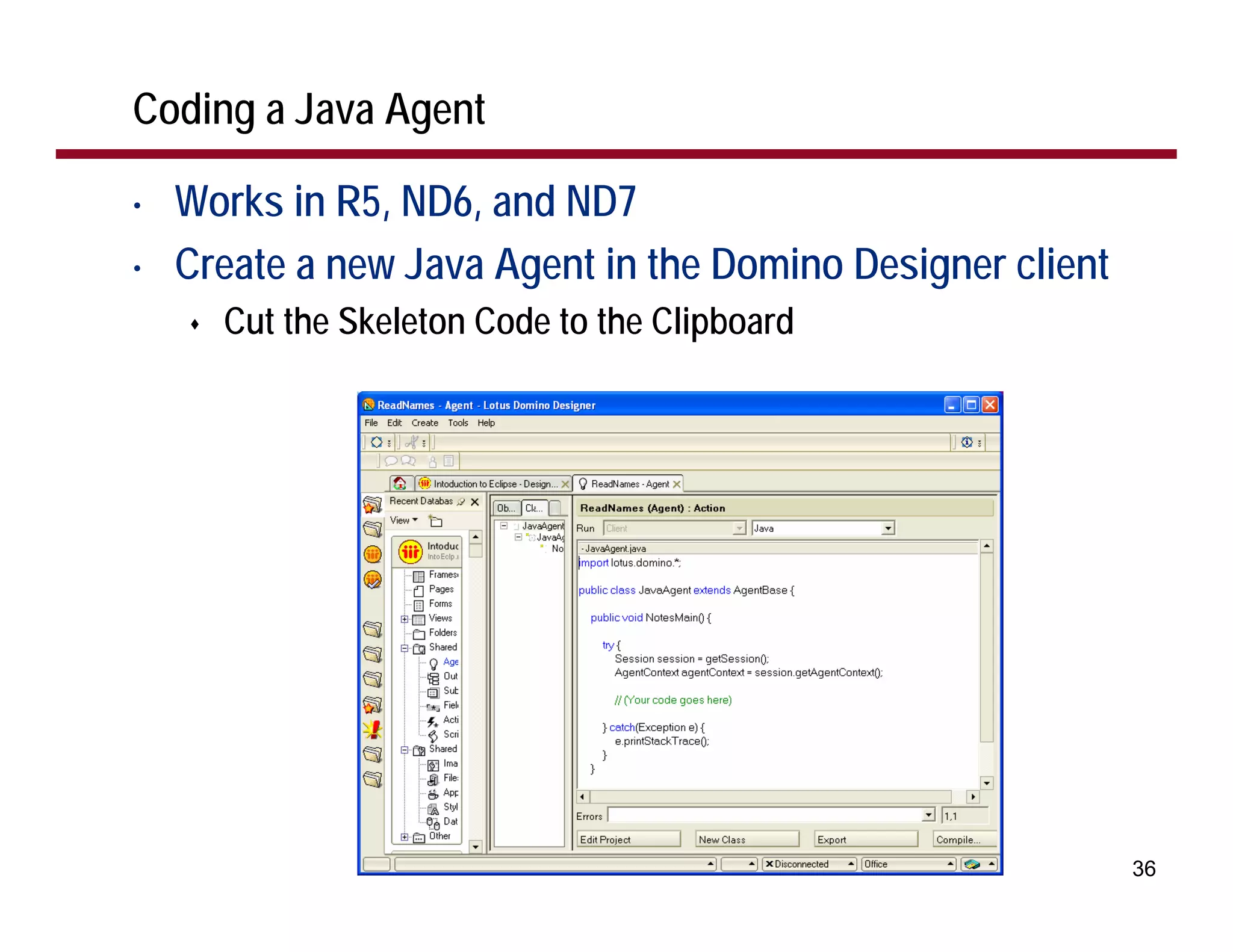
Task: Open the Help menu
Action: point(486,423)
